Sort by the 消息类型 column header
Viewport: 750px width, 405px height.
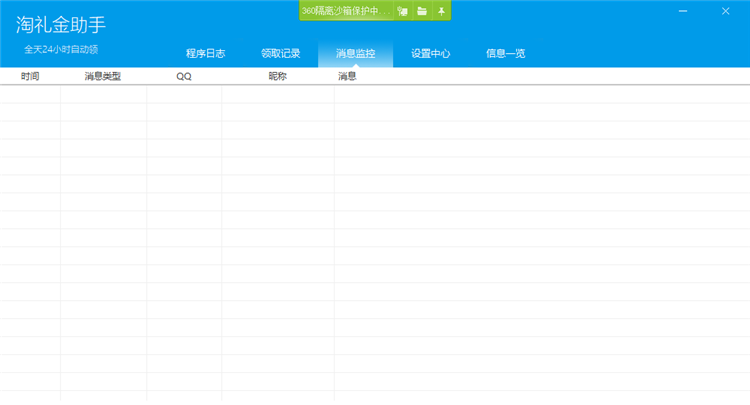pos(103,76)
